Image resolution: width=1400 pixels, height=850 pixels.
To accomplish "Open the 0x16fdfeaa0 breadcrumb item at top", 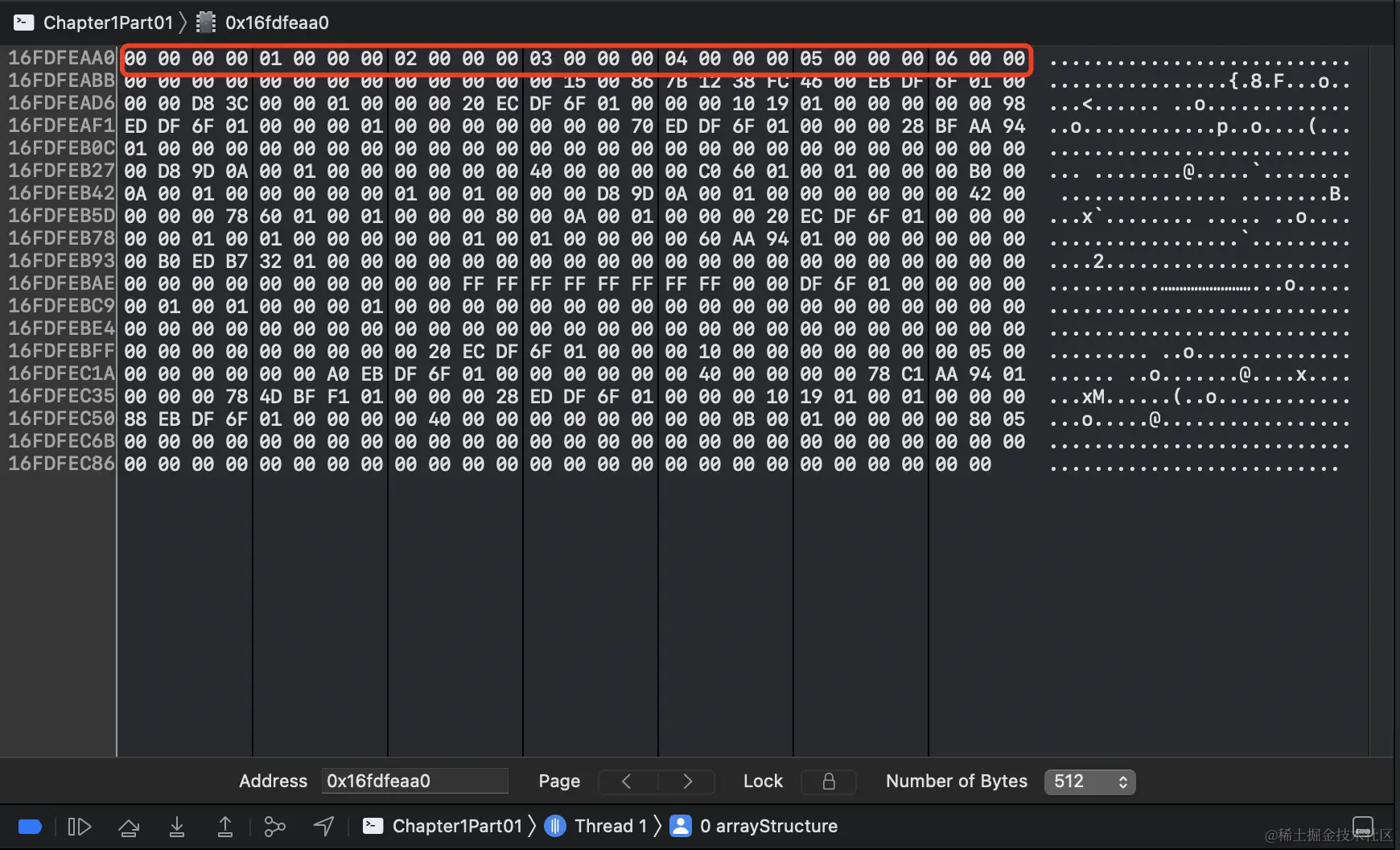I will (277, 23).
